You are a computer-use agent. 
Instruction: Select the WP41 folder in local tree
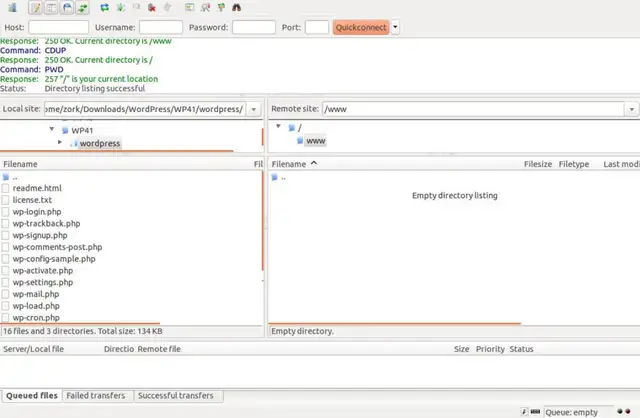pos(82,131)
